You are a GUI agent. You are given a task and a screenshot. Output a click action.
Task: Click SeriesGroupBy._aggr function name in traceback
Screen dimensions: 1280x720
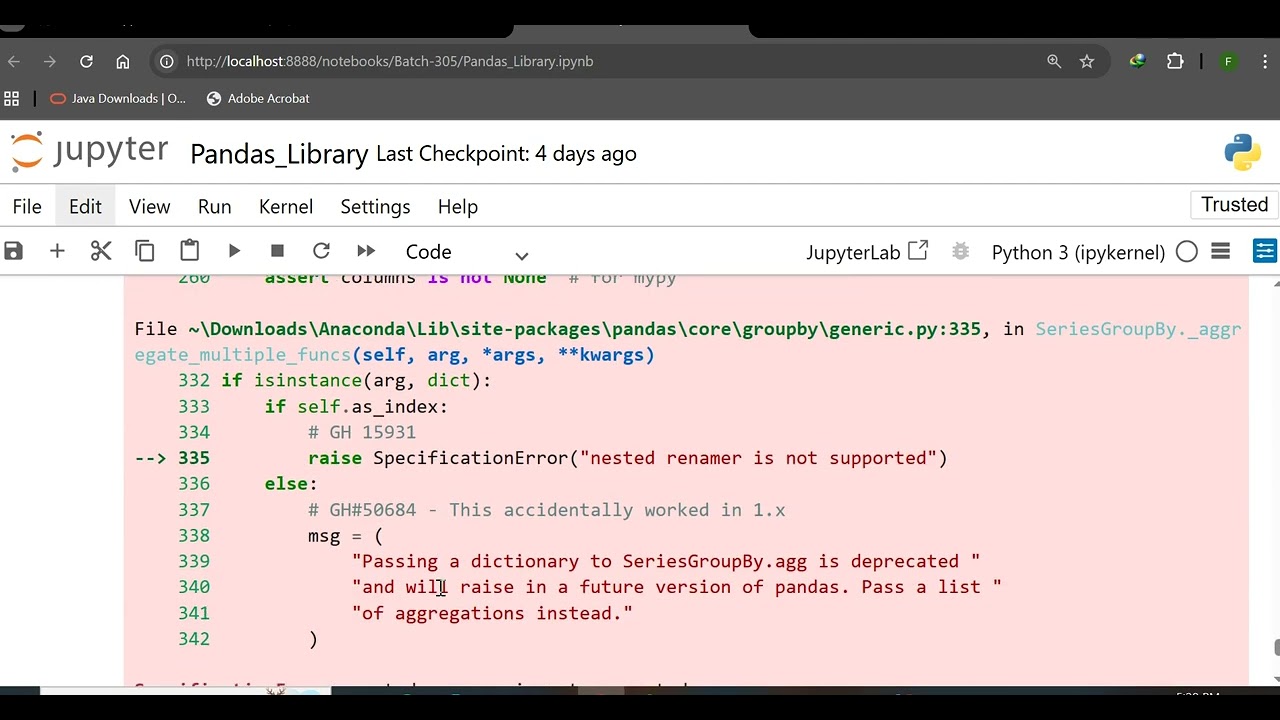(x=1138, y=329)
